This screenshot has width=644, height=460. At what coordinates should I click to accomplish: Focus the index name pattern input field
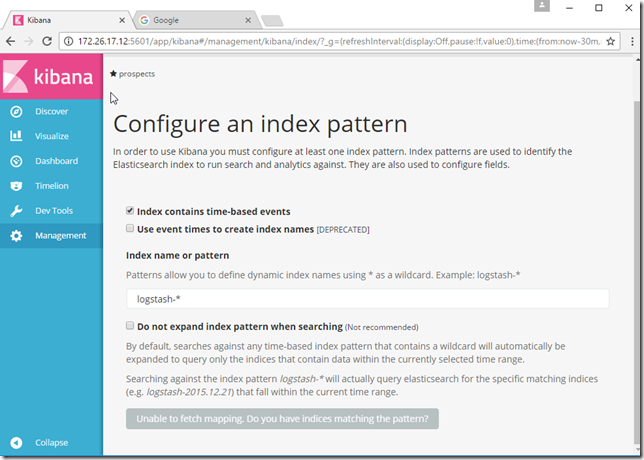click(367, 299)
